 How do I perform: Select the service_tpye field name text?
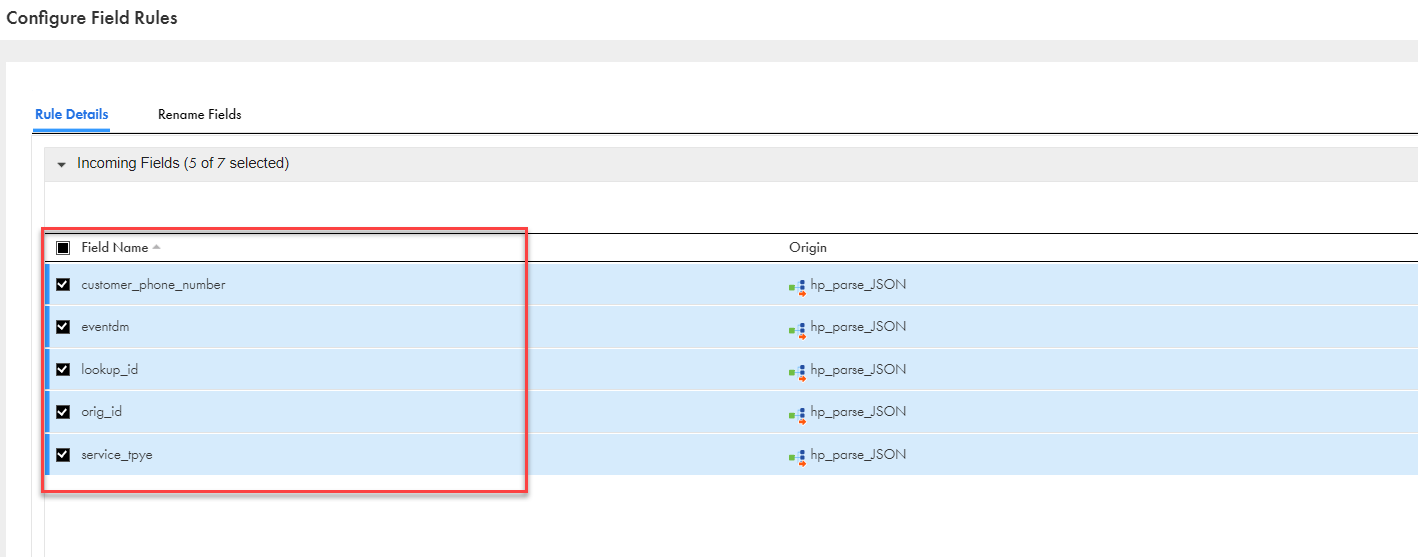116,455
